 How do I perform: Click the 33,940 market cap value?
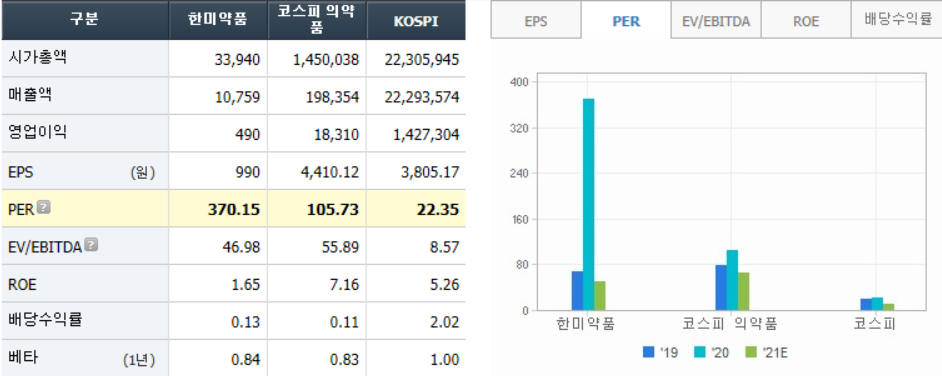[x=237, y=59]
